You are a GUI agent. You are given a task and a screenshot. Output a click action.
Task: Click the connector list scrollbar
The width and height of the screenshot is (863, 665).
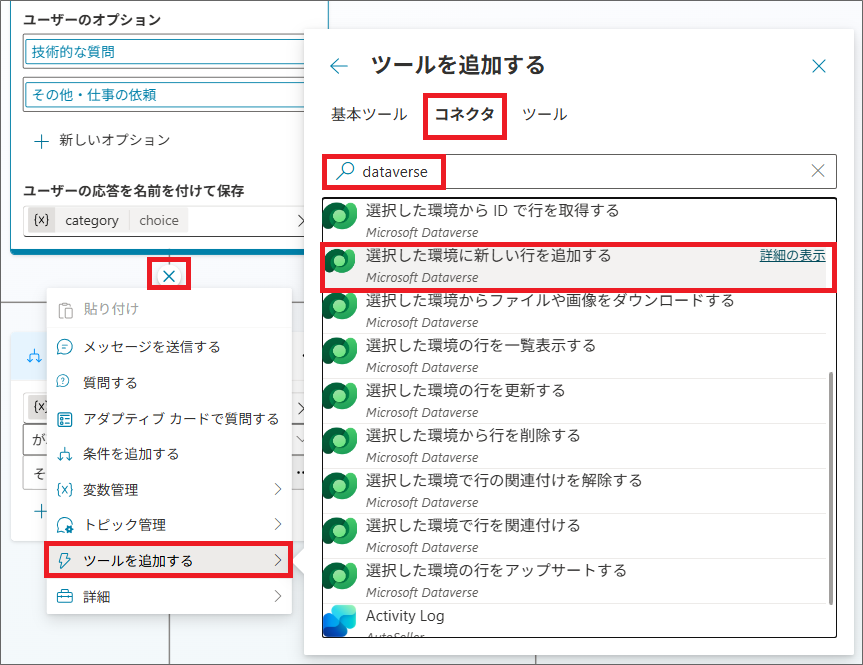point(831,488)
